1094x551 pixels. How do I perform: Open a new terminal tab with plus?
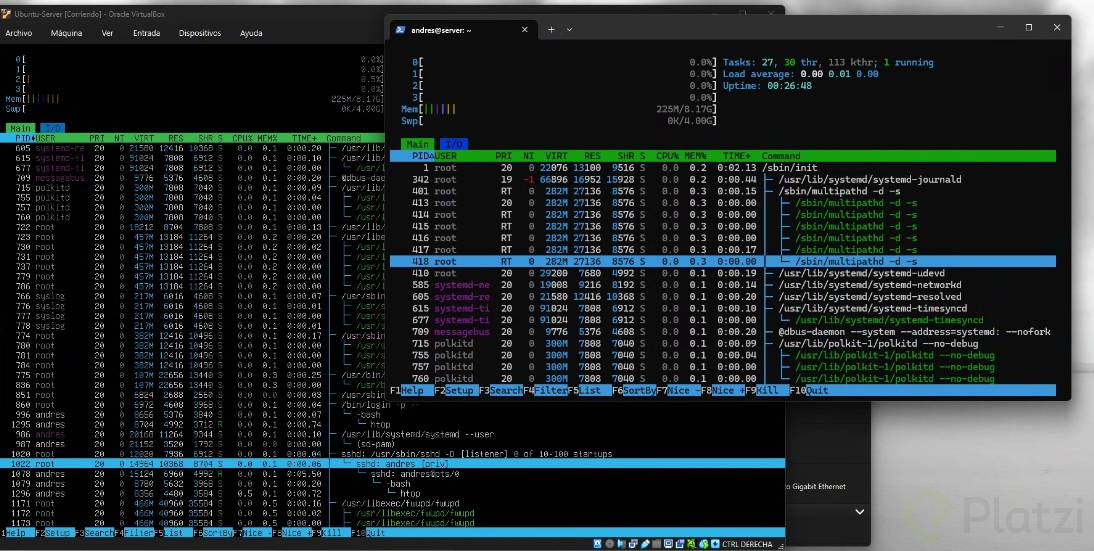click(x=550, y=30)
